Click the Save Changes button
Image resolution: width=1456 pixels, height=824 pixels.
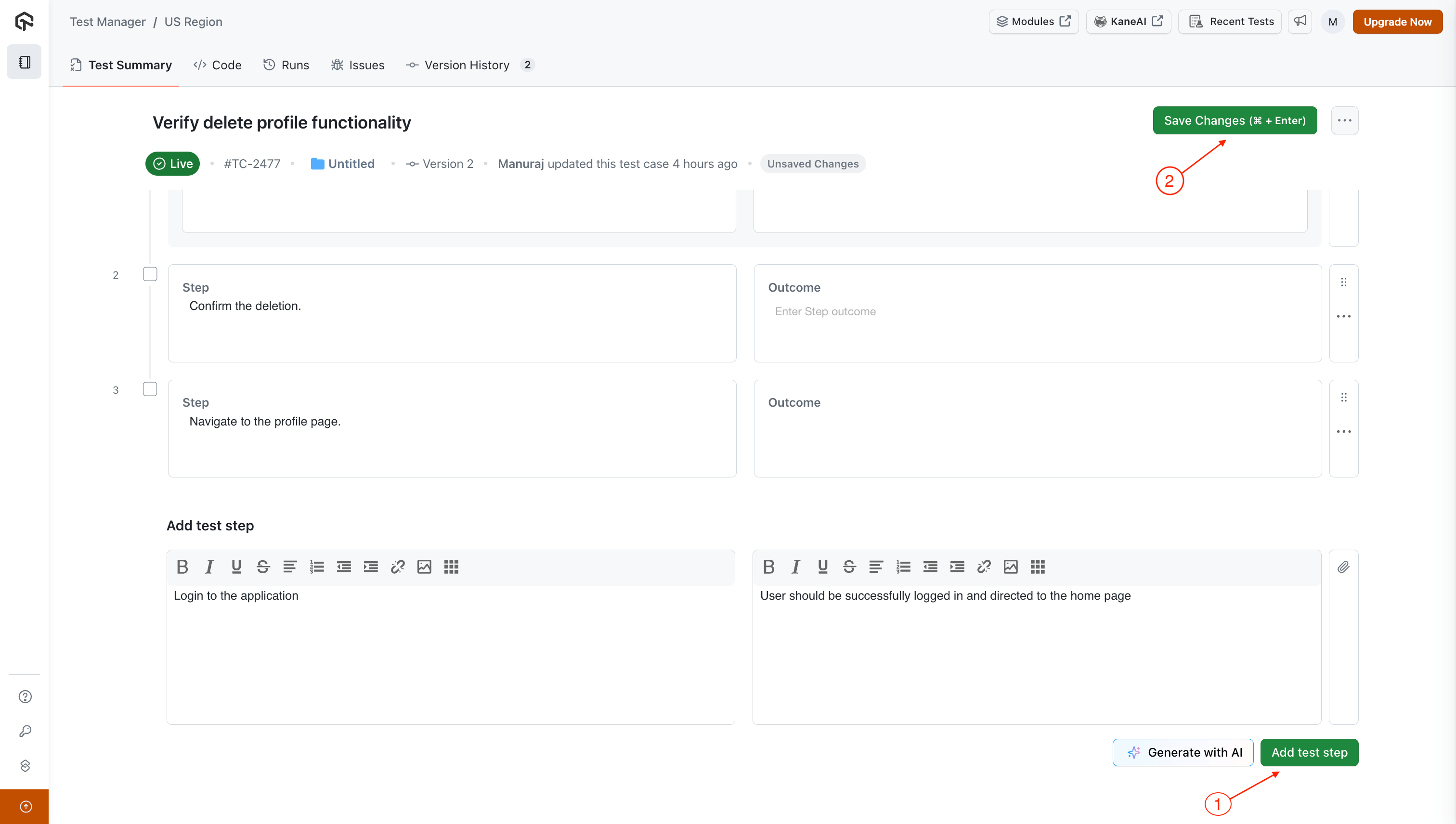point(1234,120)
